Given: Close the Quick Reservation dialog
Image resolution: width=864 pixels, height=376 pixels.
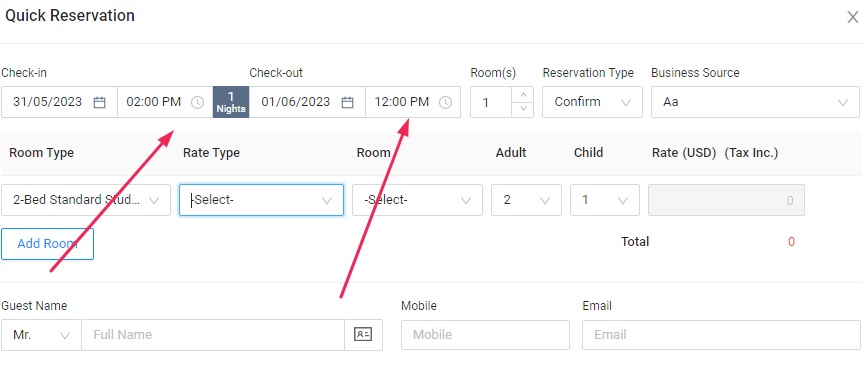Looking at the screenshot, I should click(852, 17).
